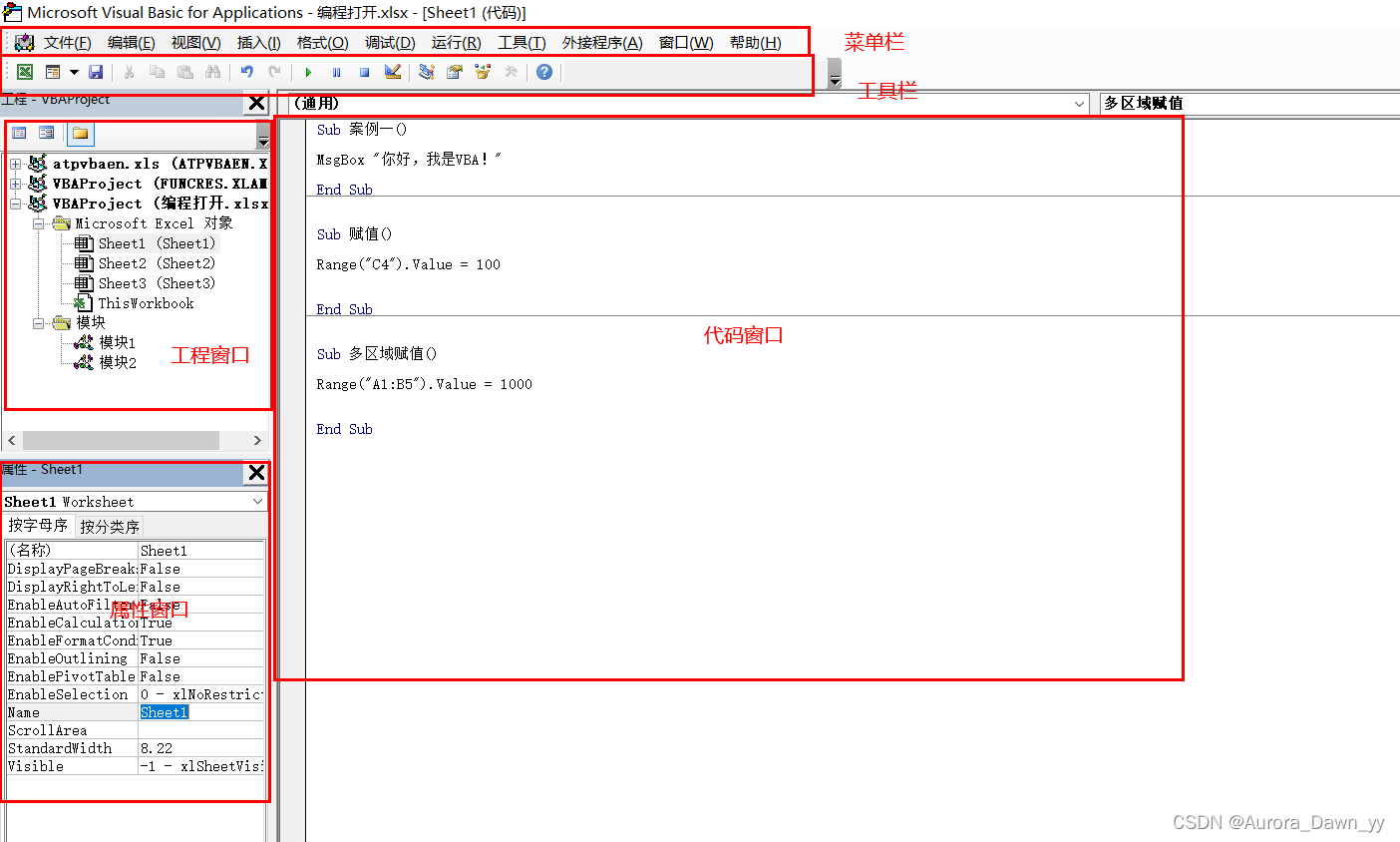
Task: Open the 外接程序(A) menu
Action: click(602, 42)
